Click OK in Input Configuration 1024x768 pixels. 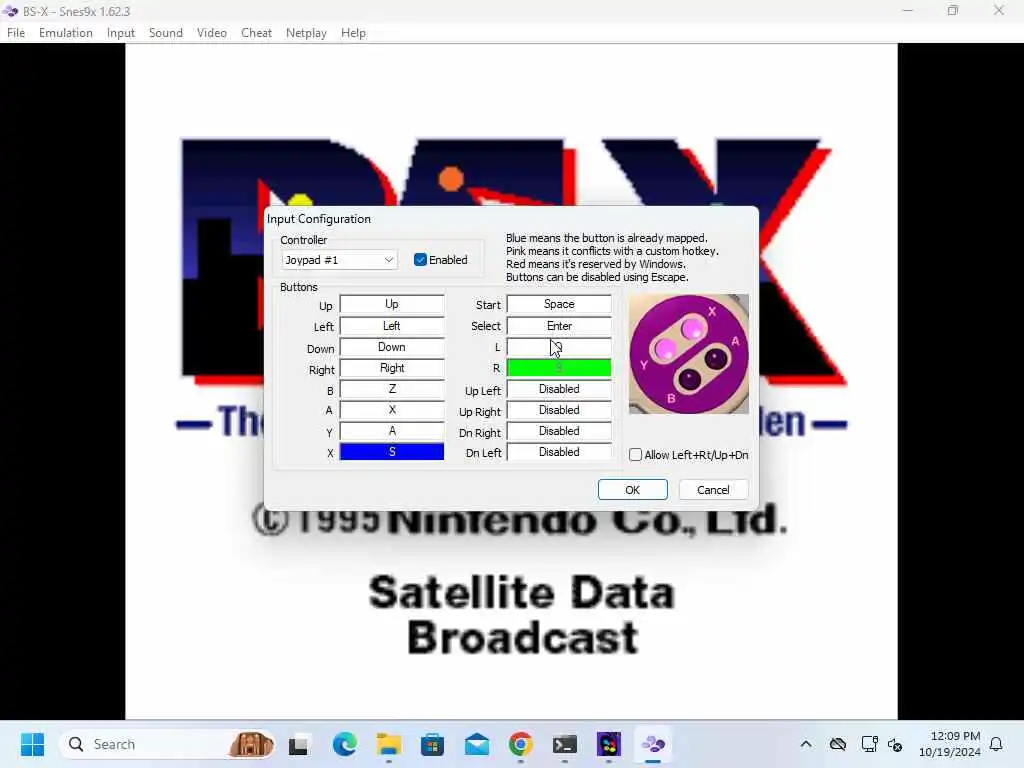pyautogui.click(x=632, y=490)
